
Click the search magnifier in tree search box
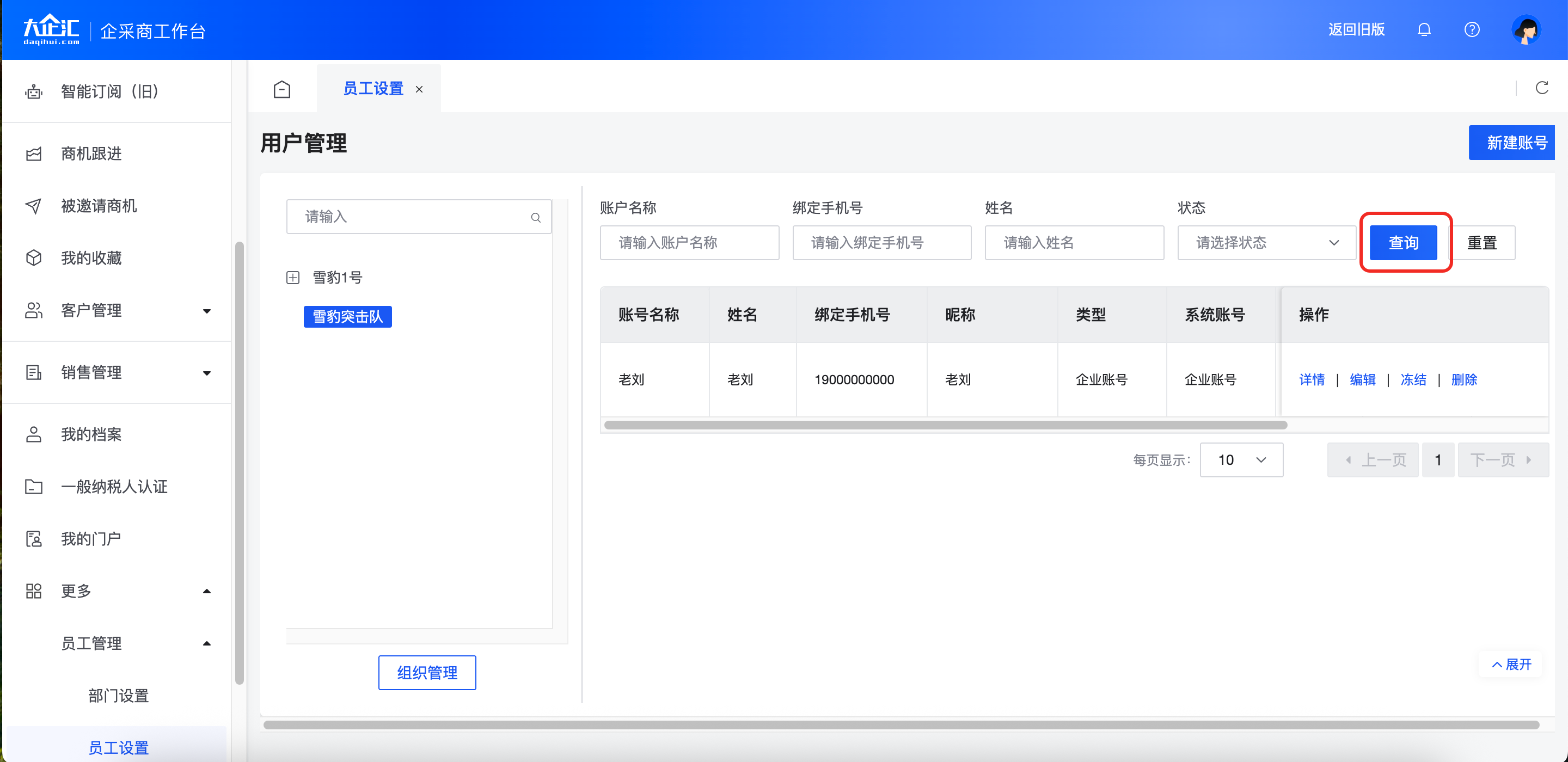(536, 217)
